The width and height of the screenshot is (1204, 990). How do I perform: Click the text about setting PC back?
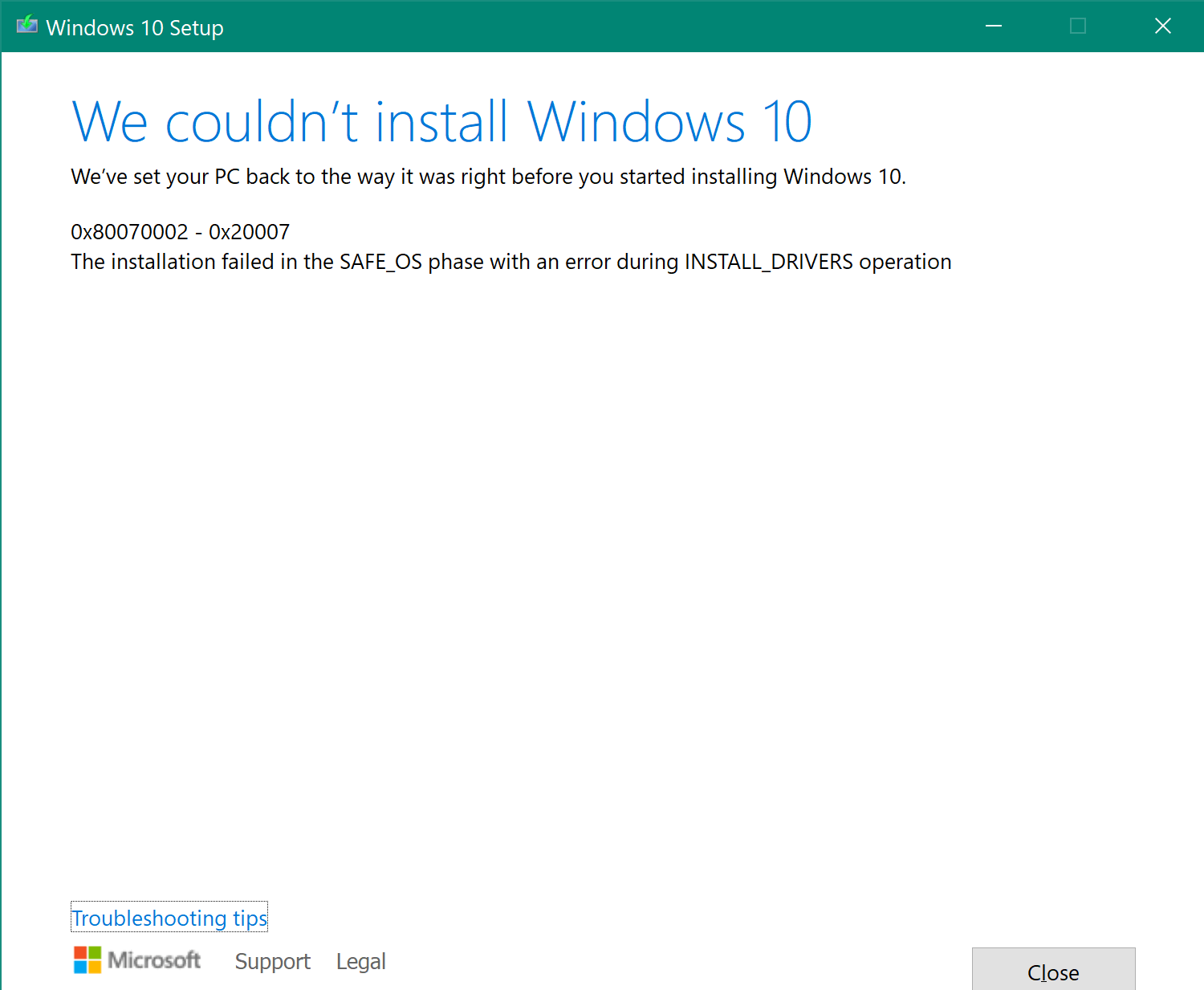488,177
